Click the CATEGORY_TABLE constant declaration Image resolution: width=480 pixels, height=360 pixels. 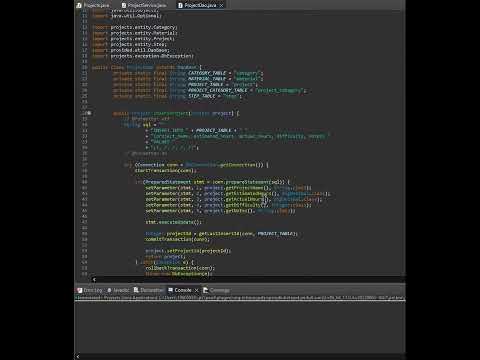point(188,73)
